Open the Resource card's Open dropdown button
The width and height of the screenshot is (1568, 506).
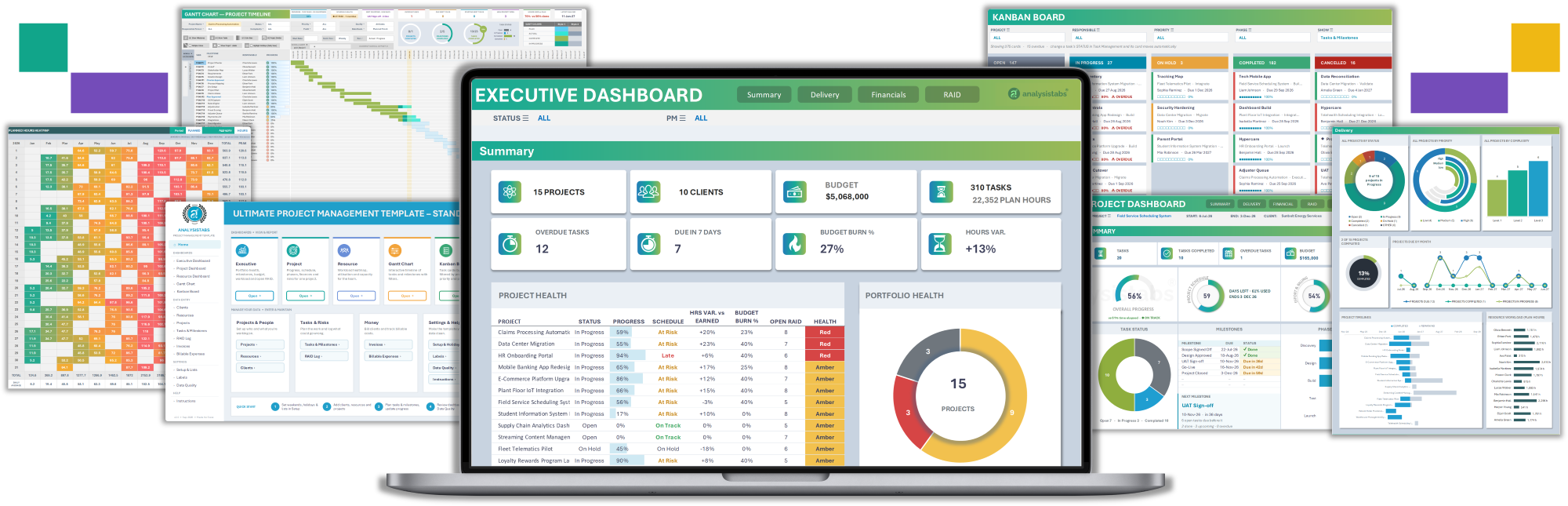click(356, 296)
